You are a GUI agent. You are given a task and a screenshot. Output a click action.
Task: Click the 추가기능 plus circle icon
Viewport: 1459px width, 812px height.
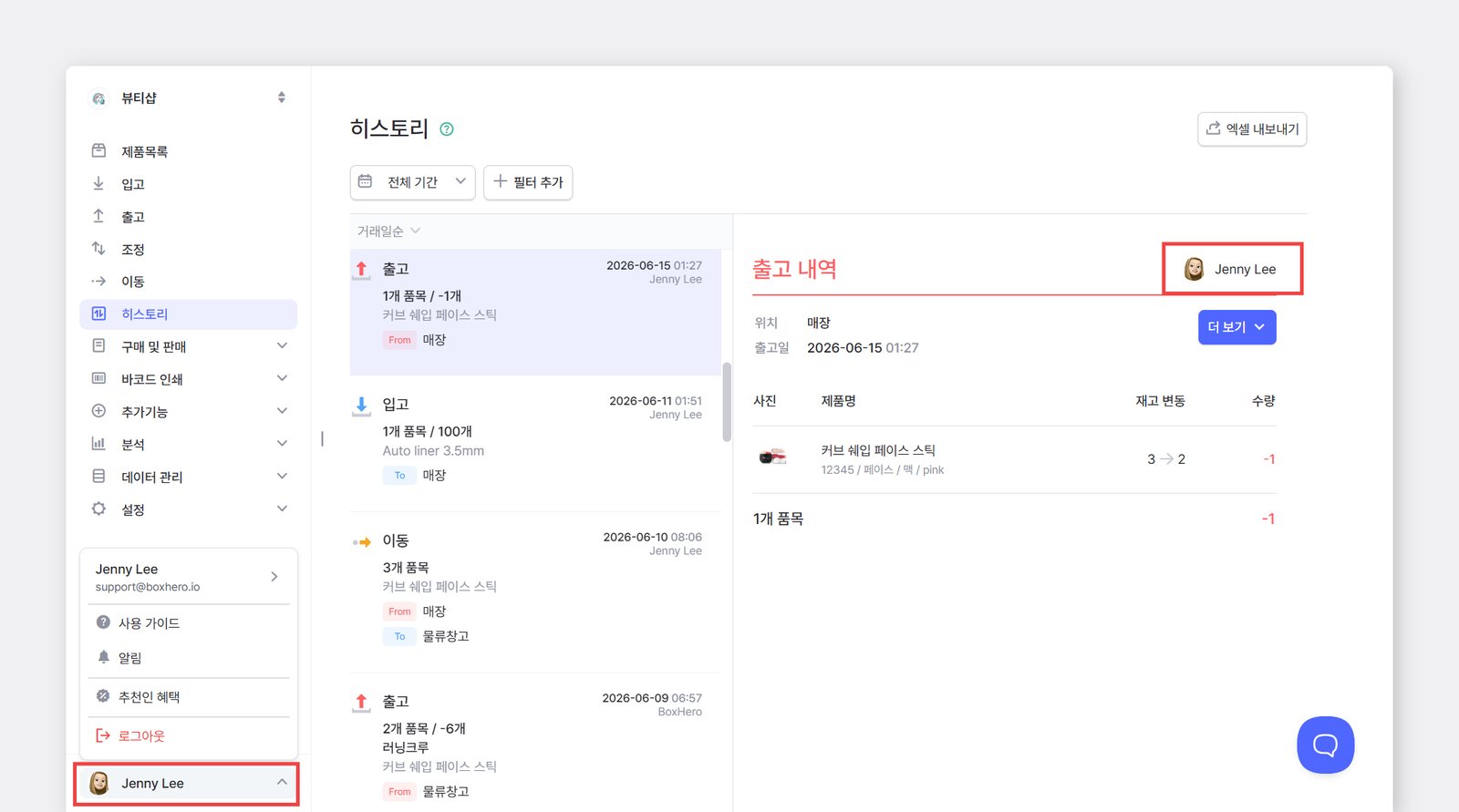tap(98, 411)
